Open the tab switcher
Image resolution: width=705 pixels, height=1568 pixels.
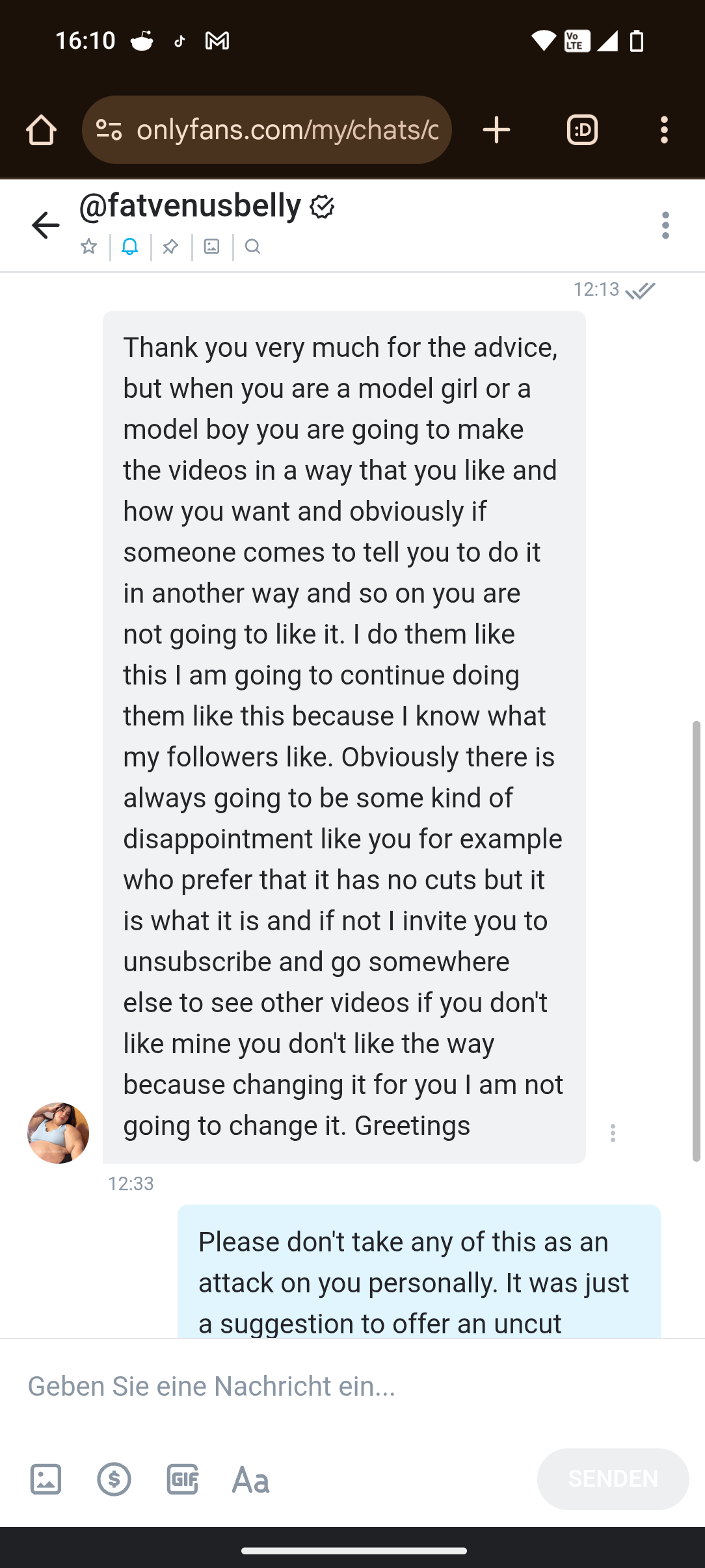(582, 130)
